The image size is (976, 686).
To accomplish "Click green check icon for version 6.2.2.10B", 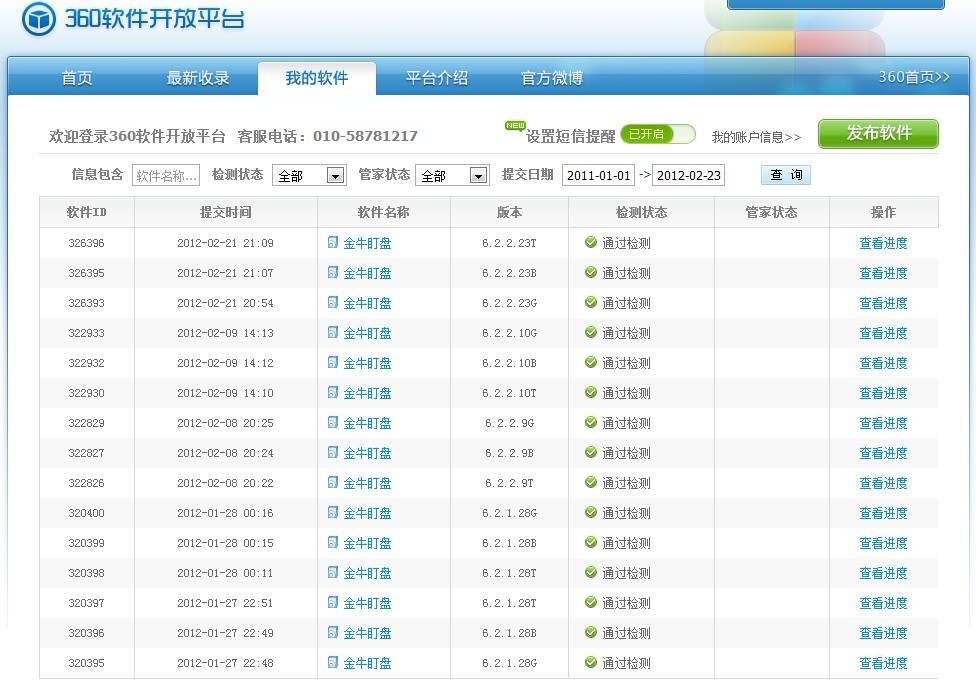I will (591, 362).
